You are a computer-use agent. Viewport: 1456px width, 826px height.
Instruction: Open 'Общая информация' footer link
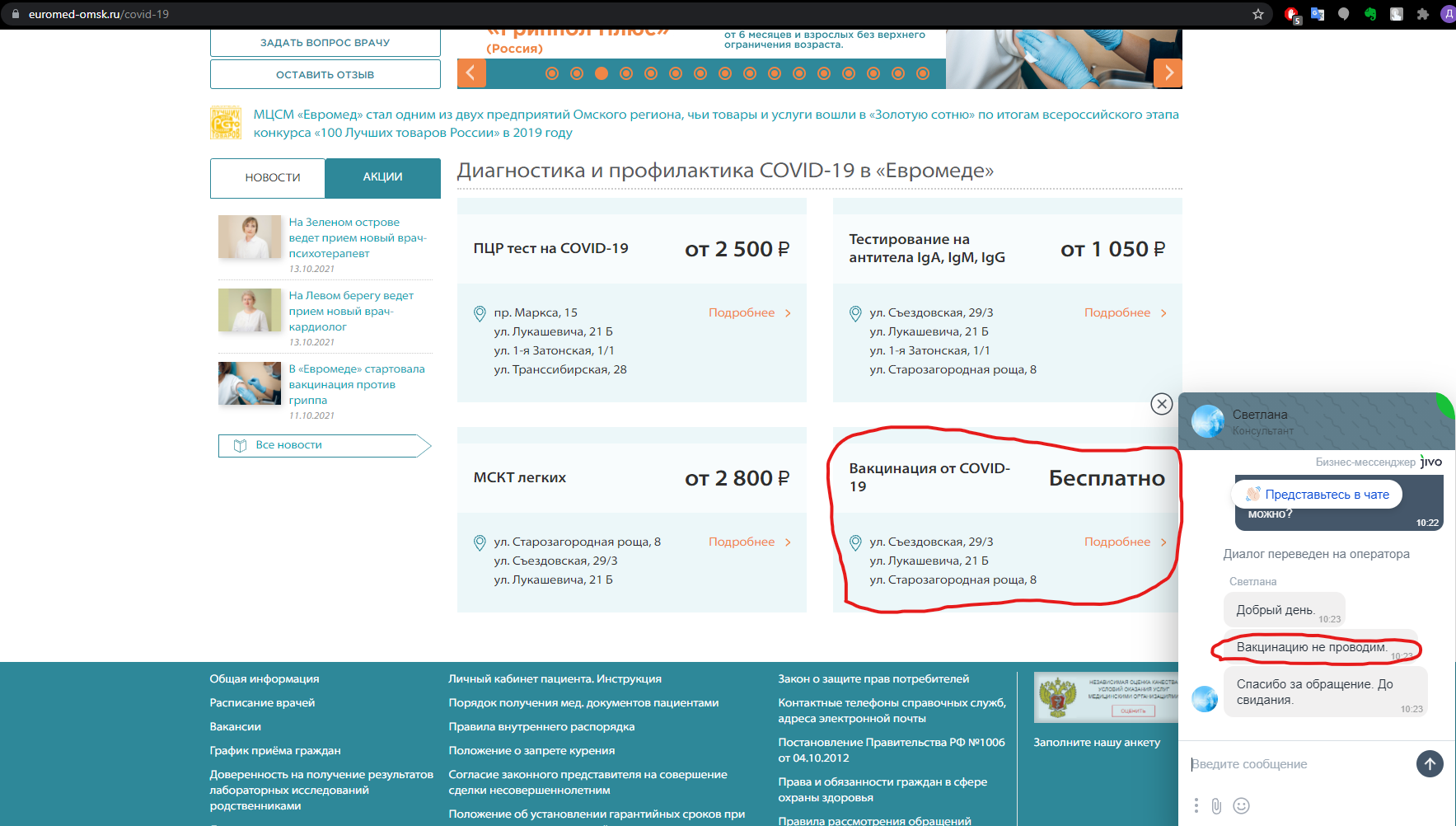[265, 679]
